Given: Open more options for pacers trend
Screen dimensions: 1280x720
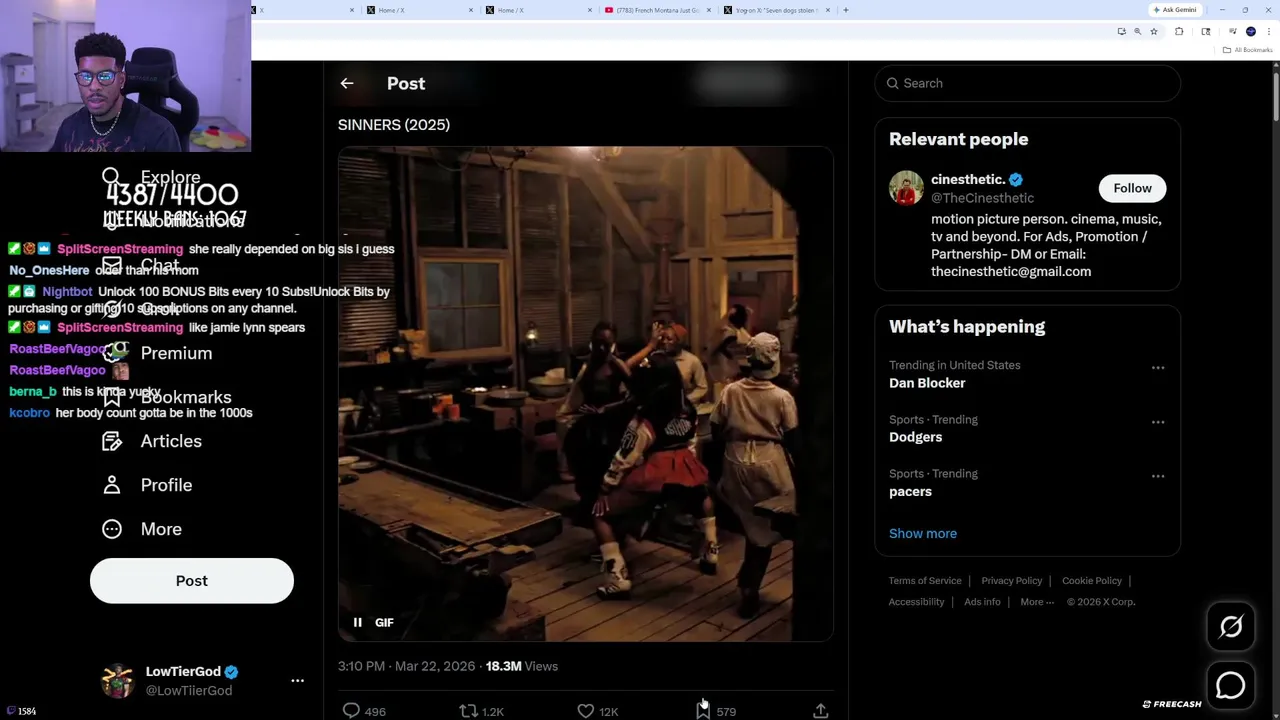Looking at the screenshot, I should click(1158, 476).
